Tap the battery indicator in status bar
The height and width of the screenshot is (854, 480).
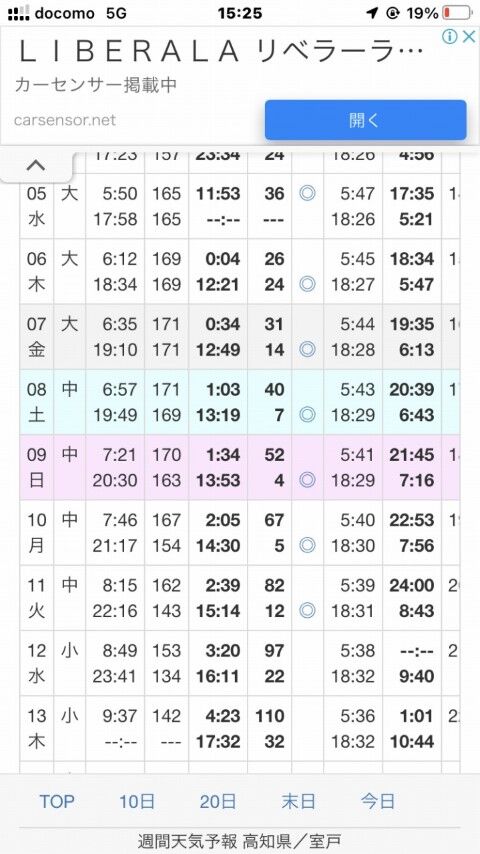(x=457, y=13)
